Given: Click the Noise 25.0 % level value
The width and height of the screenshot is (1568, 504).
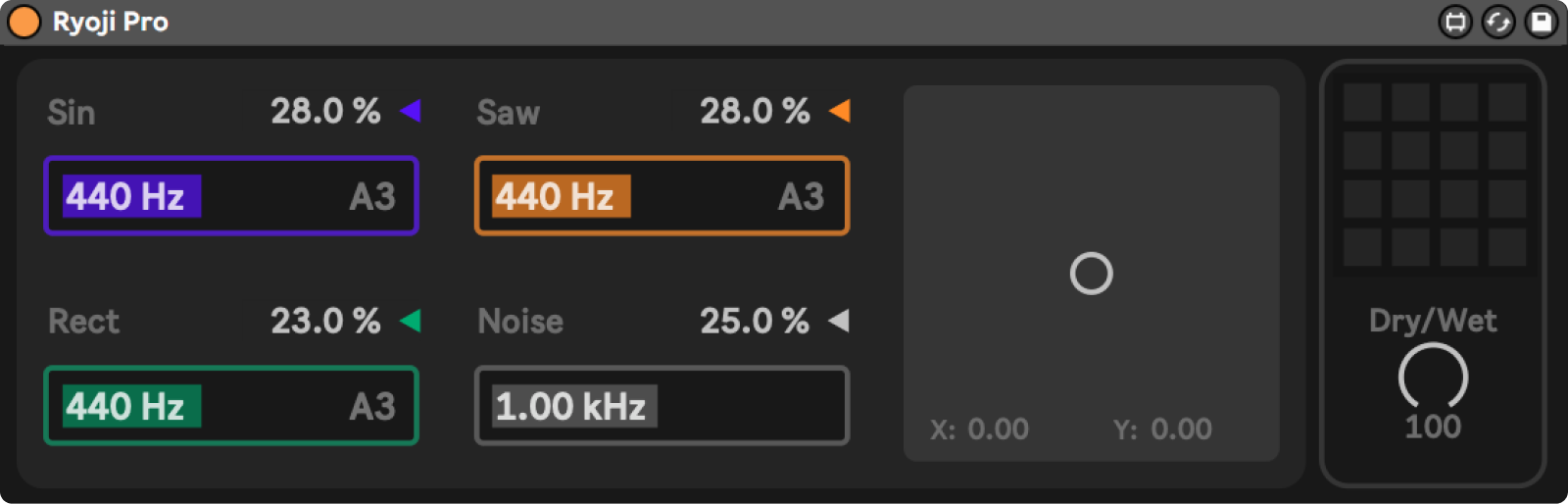Looking at the screenshot, I should 755,322.
